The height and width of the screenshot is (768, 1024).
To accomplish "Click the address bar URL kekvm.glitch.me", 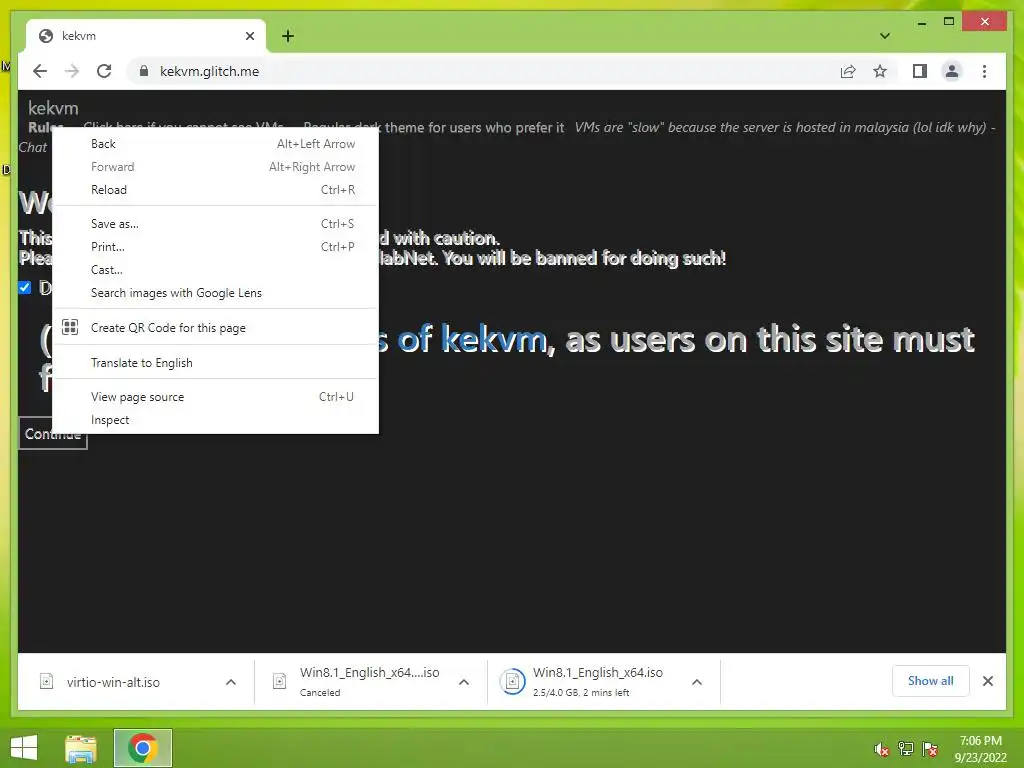I will [209, 71].
